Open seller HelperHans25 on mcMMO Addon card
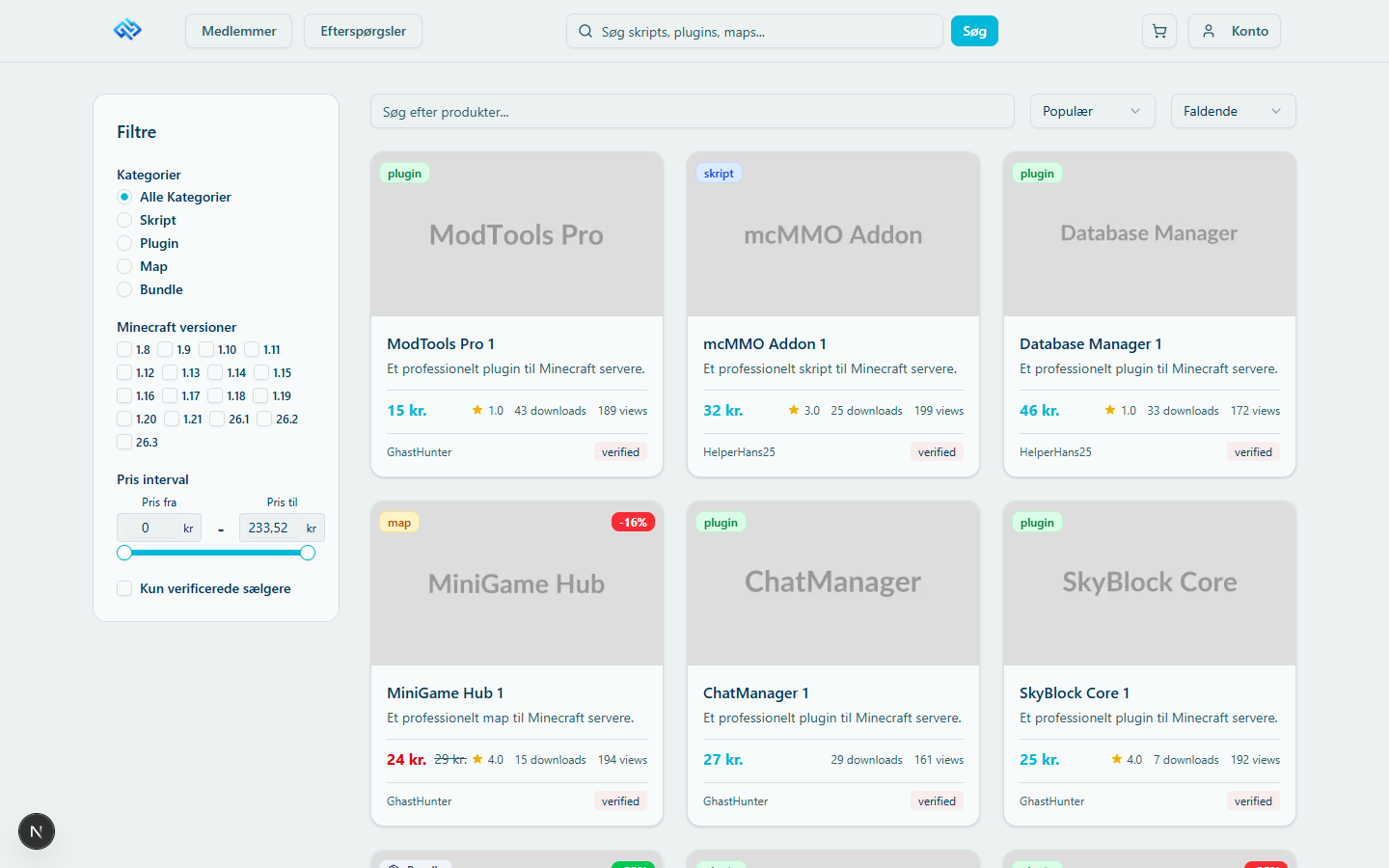Viewport: 1389px width, 868px height. (x=739, y=452)
